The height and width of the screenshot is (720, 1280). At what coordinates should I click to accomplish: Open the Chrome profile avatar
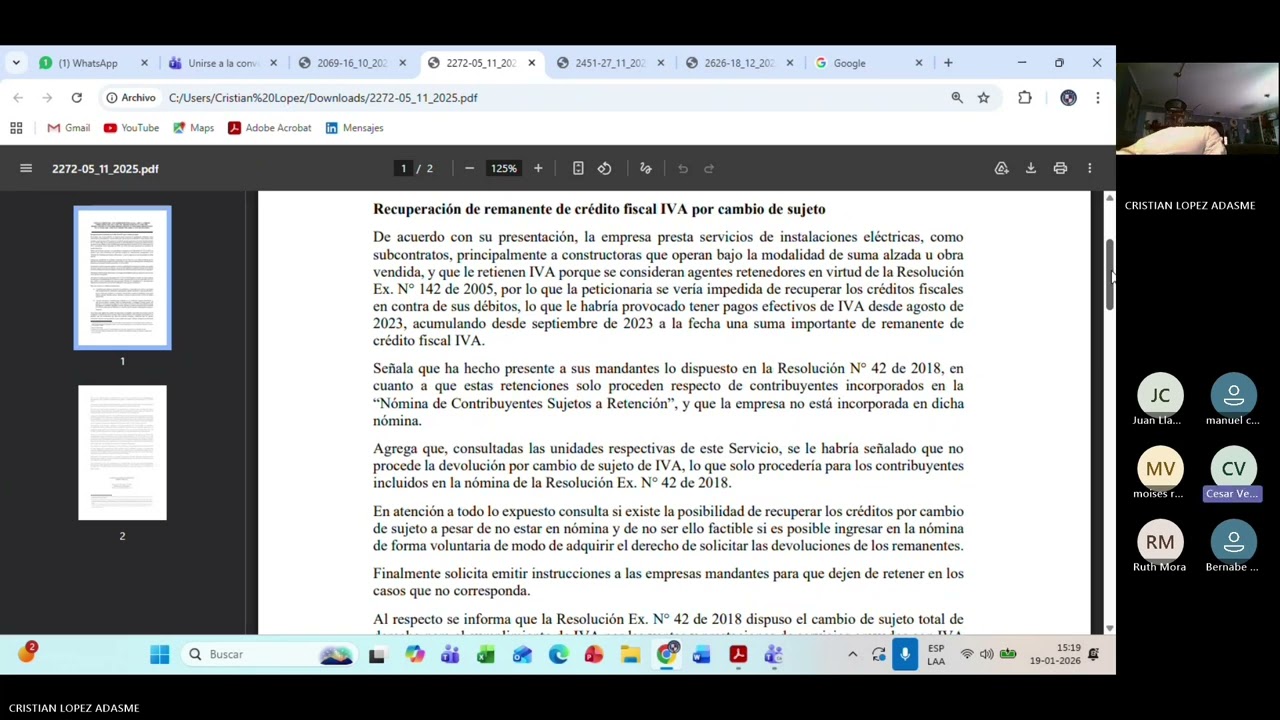pos(1069,97)
